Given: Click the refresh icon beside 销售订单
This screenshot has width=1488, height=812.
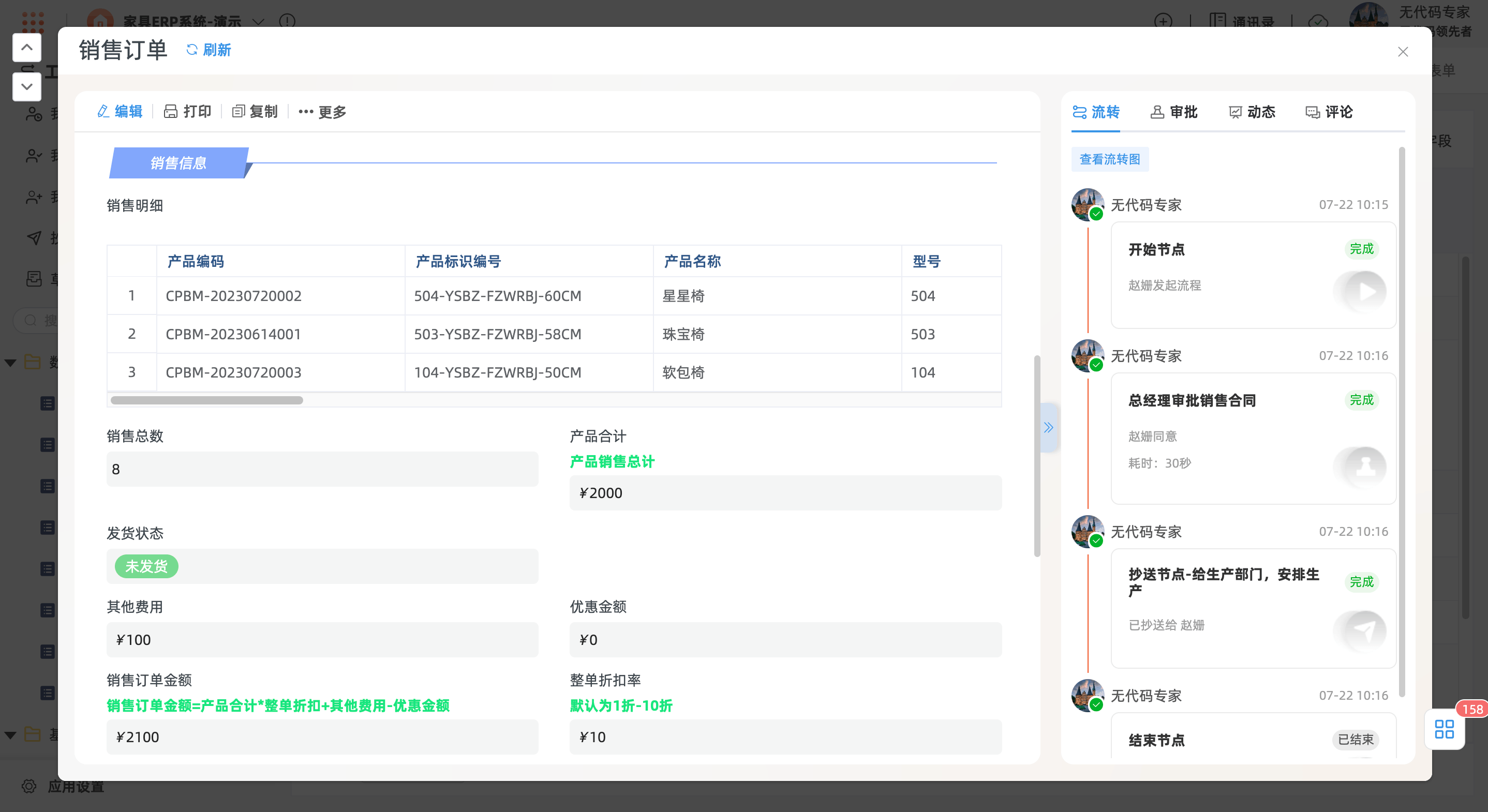Looking at the screenshot, I should coord(192,50).
